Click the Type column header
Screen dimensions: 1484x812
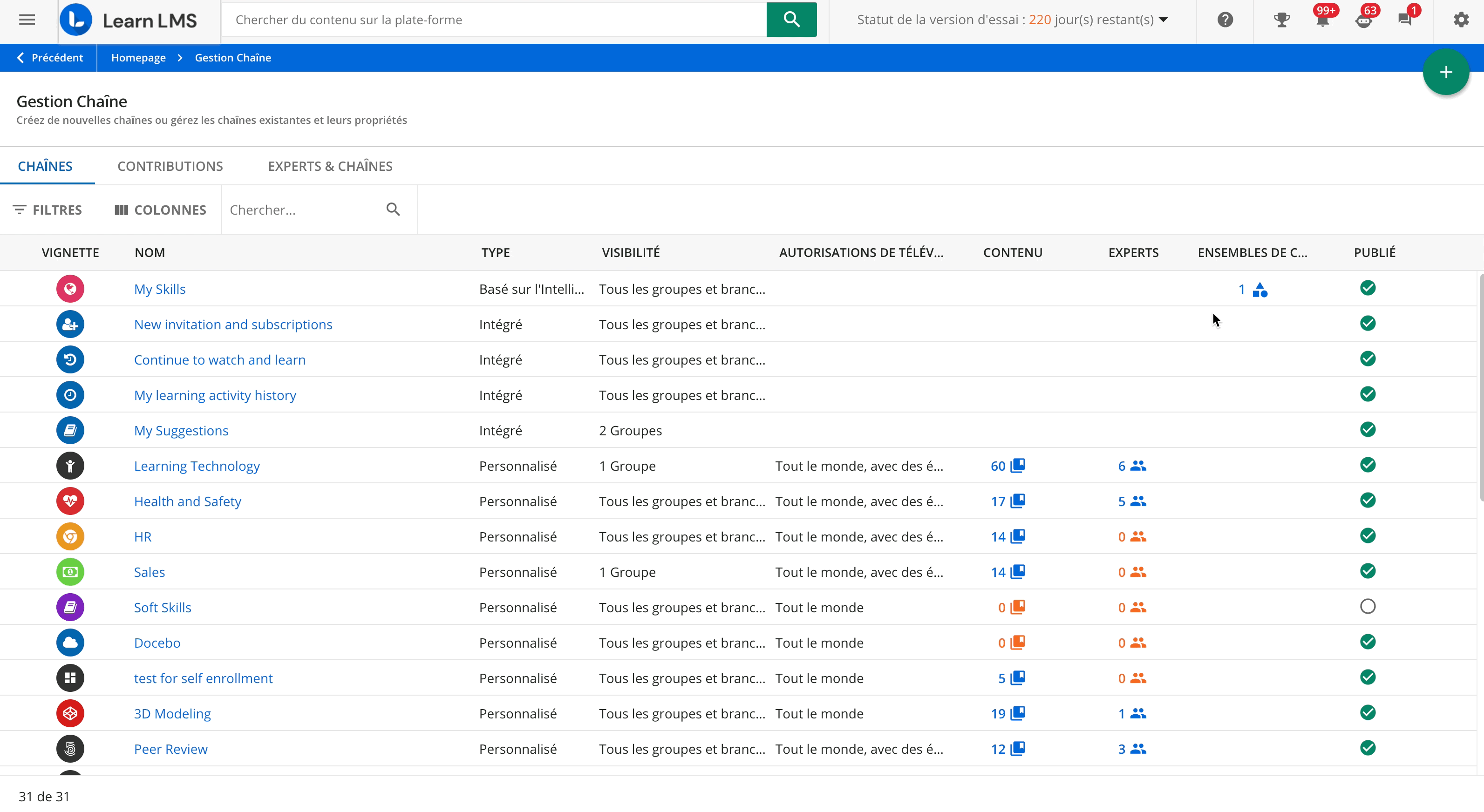[496, 252]
